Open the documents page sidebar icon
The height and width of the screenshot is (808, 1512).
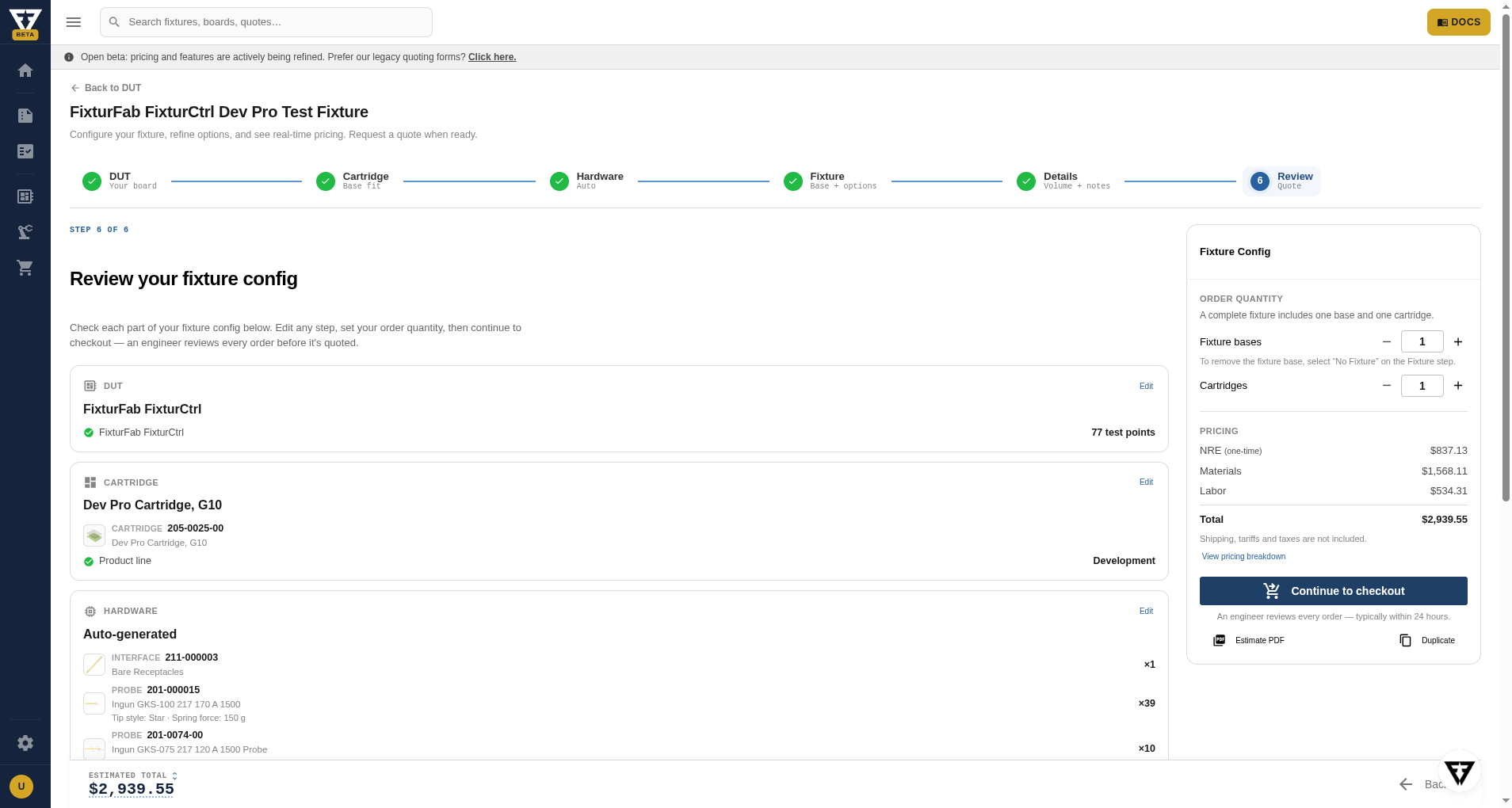(25, 116)
